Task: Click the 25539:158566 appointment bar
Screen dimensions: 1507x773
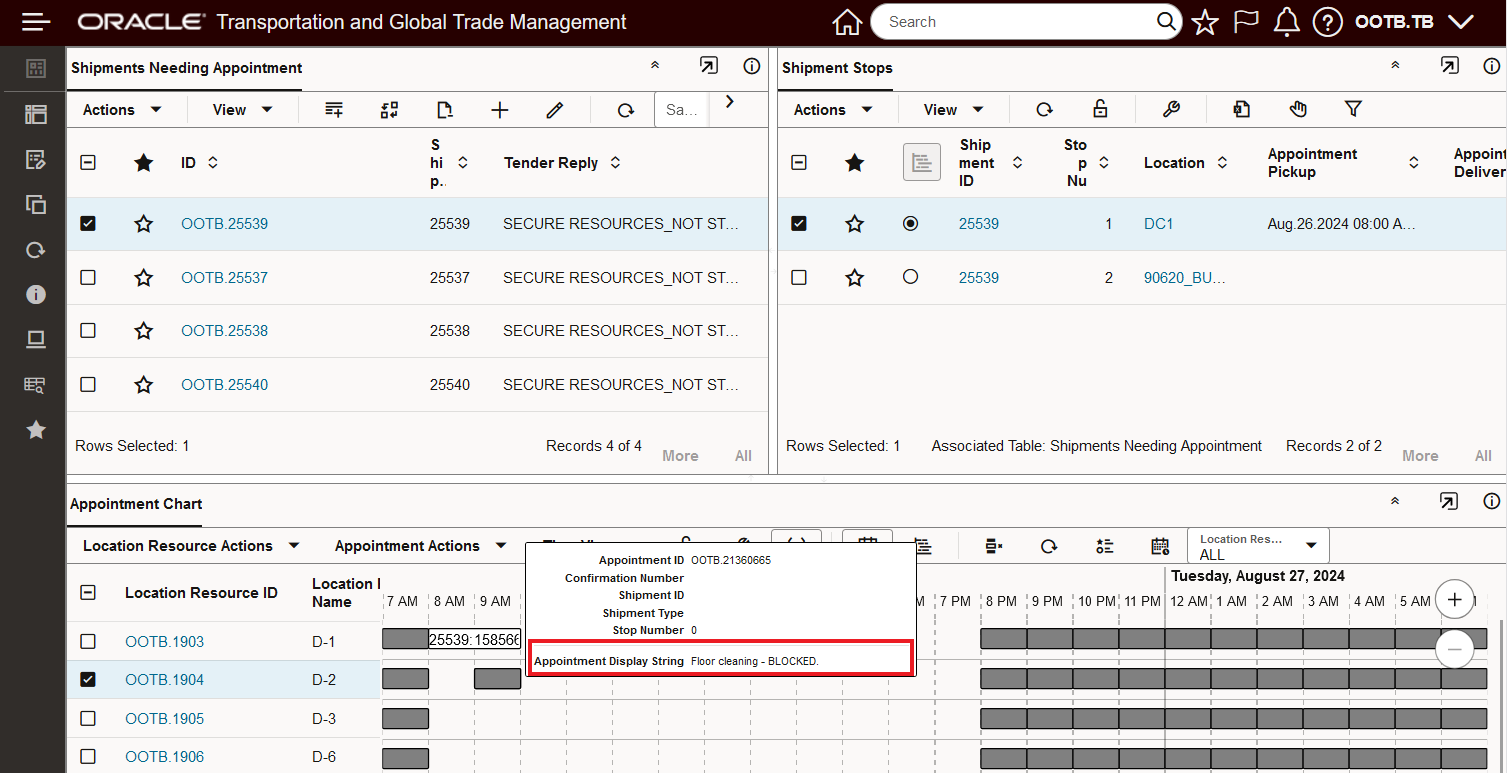Action: tap(475, 639)
